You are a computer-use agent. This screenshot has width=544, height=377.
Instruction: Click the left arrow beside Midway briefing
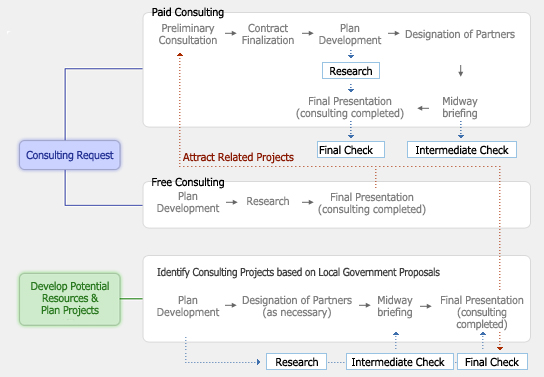(423, 108)
